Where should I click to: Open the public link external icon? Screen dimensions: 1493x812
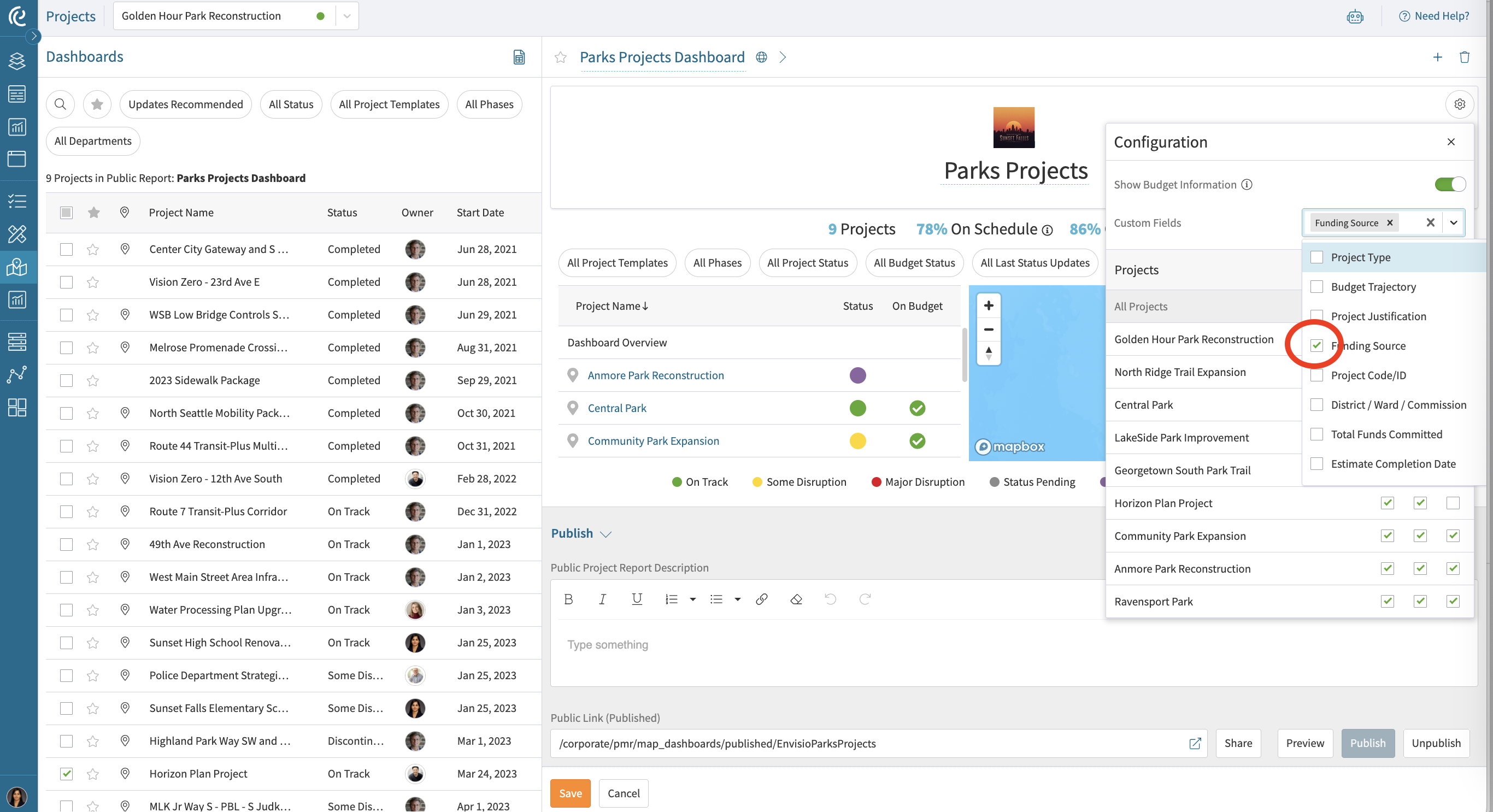[1195, 743]
